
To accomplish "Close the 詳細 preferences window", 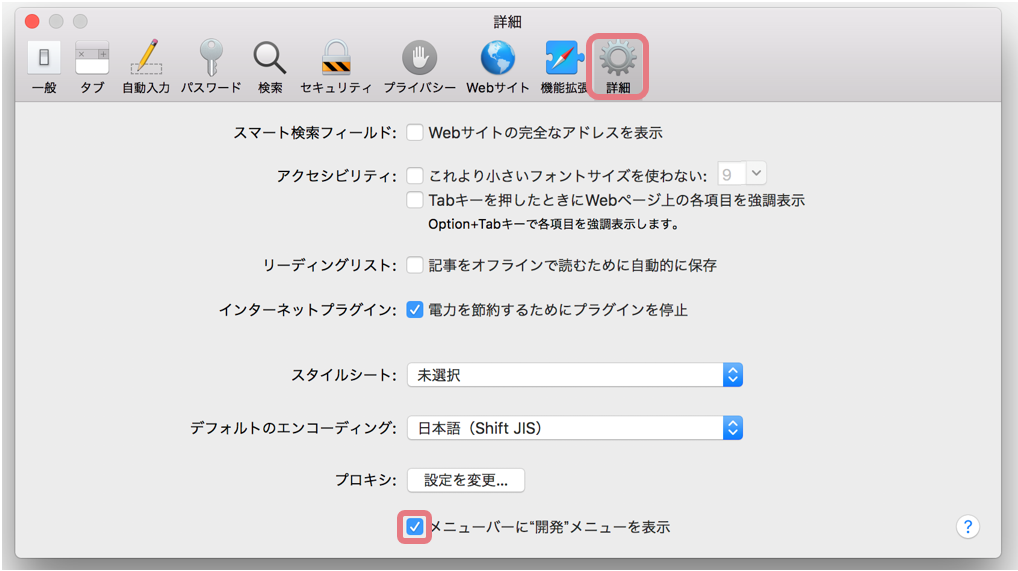I will point(32,21).
